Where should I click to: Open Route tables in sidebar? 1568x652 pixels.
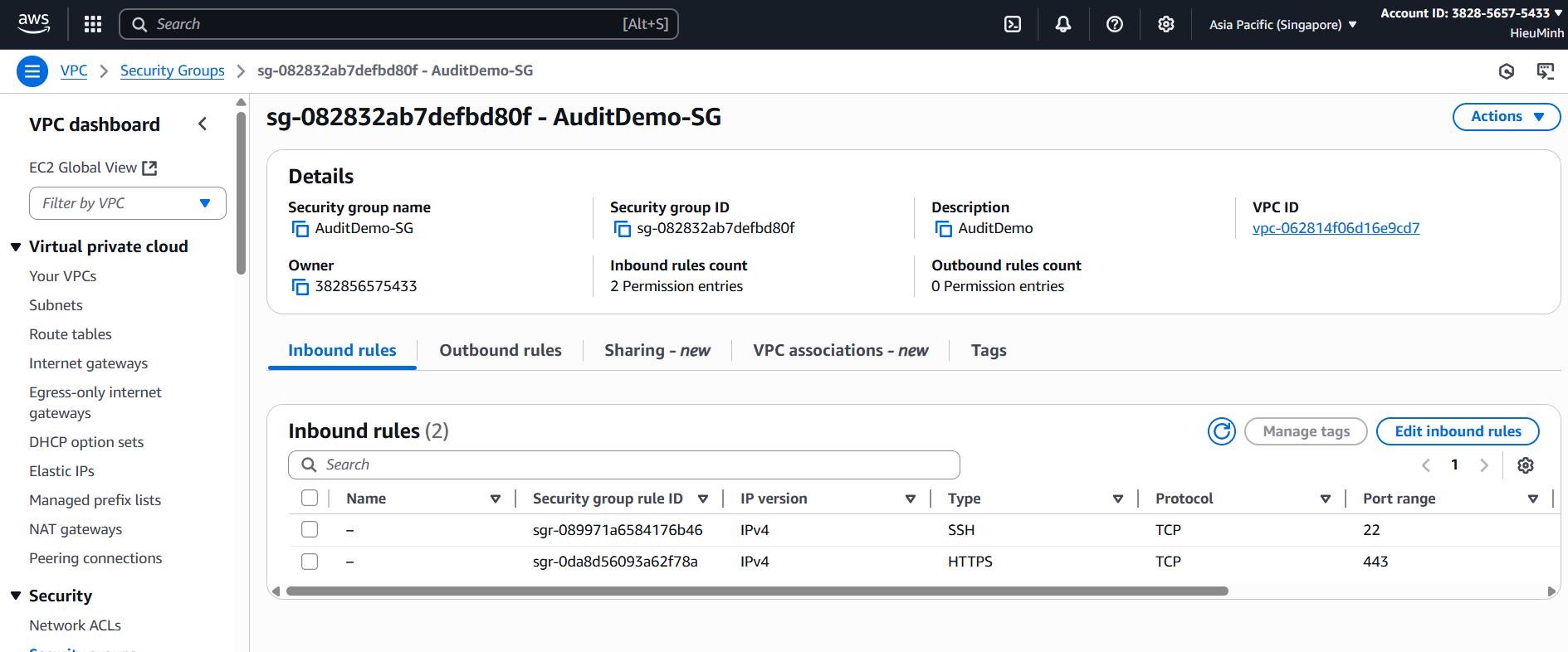pos(71,334)
